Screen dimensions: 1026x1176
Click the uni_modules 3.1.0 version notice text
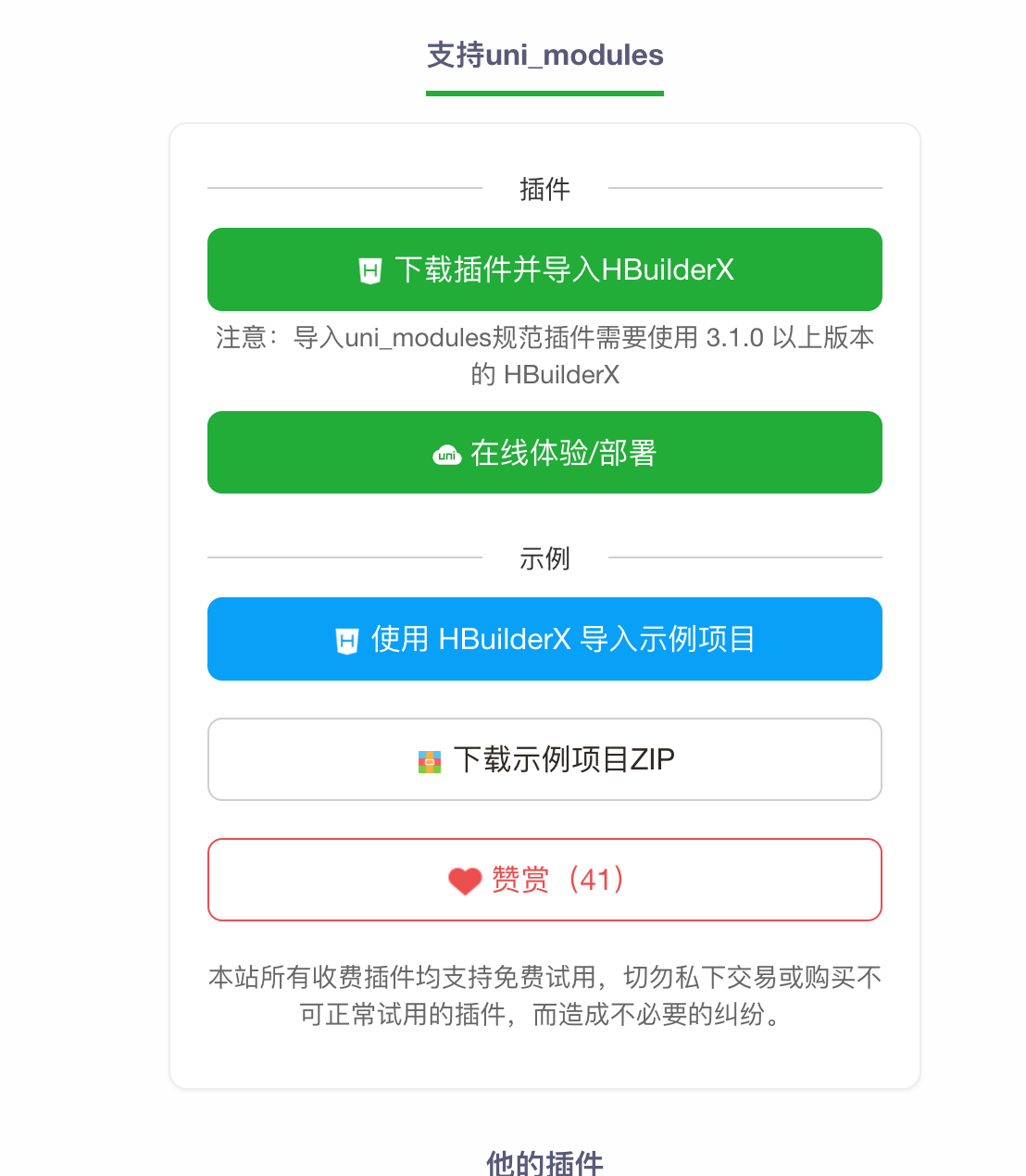coord(544,356)
